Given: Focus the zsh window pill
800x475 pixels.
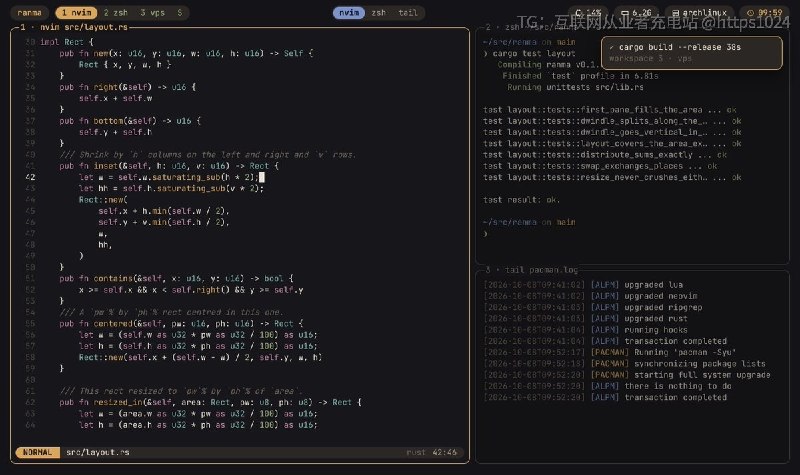Looking at the screenshot, I should (x=379, y=12).
